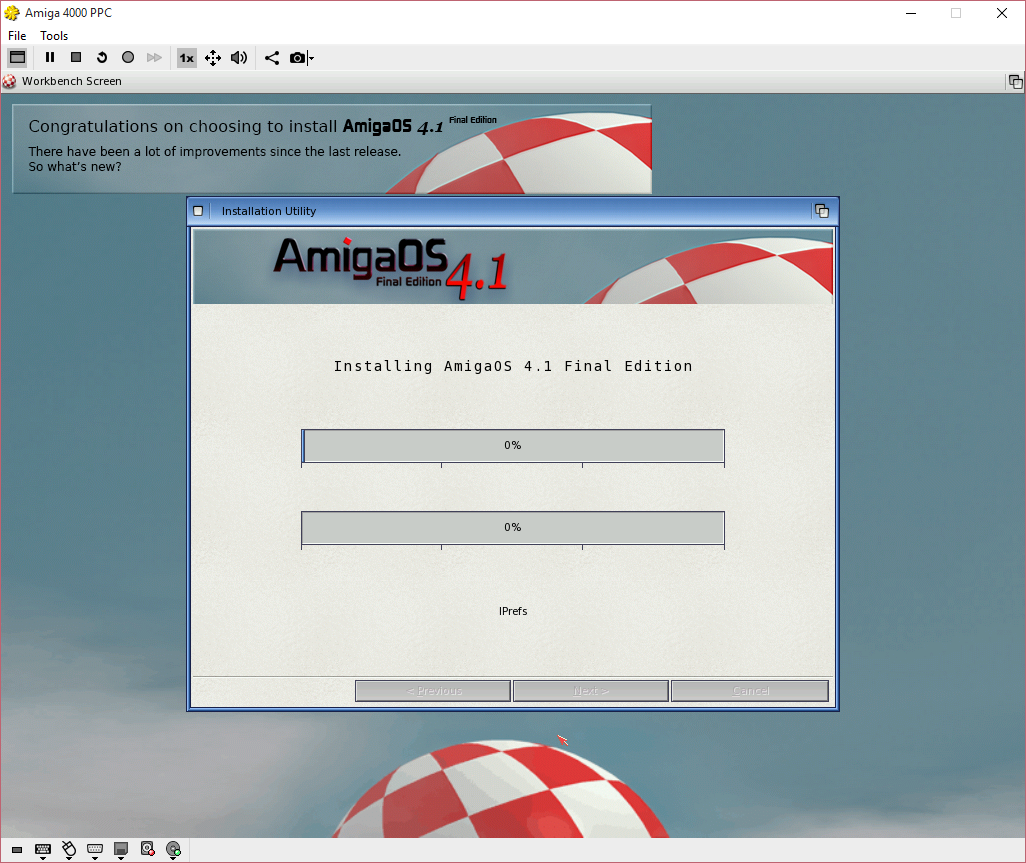1026x863 pixels.
Task: Pause the Amiga emulation
Action: [50, 58]
